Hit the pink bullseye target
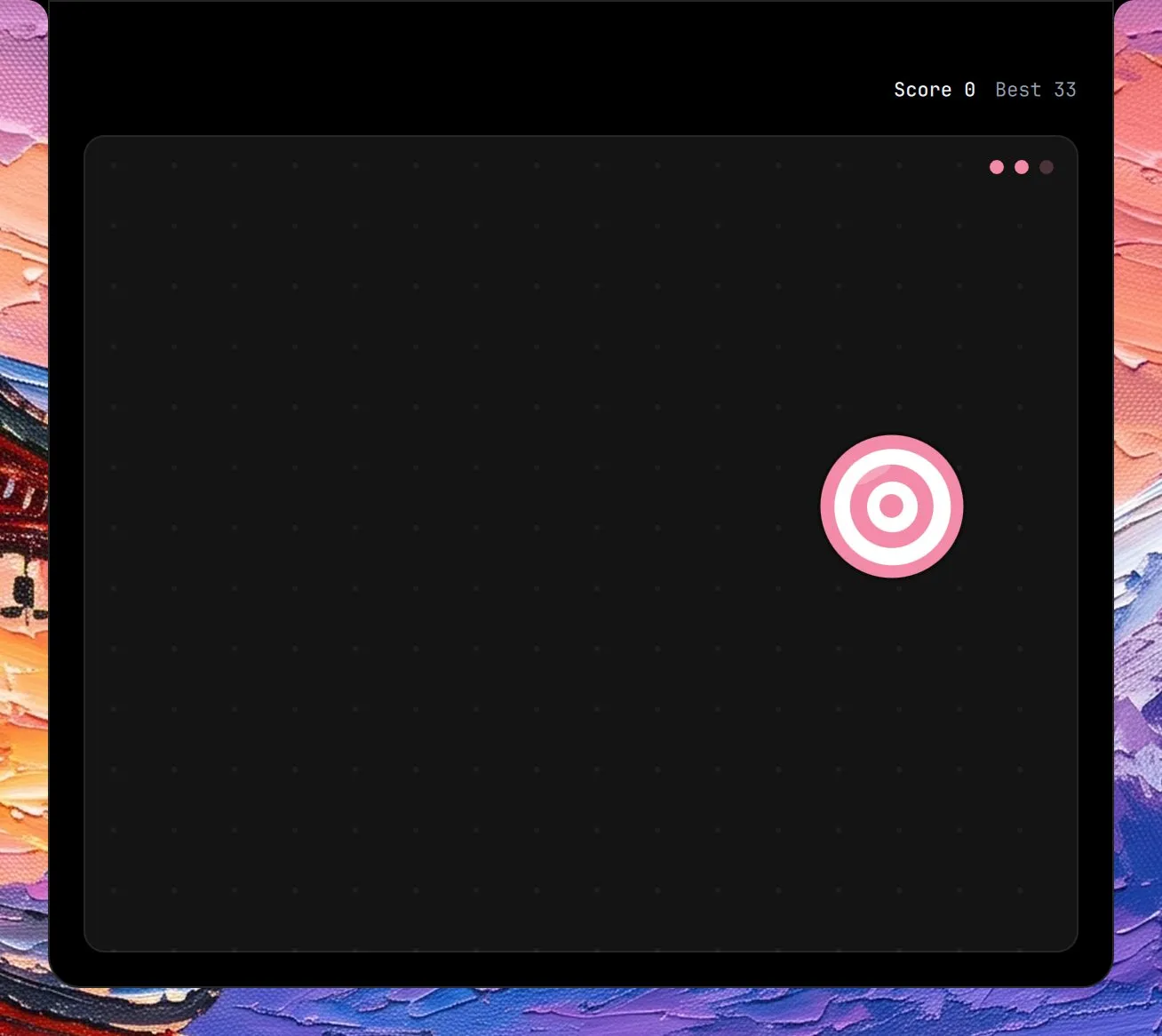The image size is (1162, 1036). pyautogui.click(x=892, y=506)
